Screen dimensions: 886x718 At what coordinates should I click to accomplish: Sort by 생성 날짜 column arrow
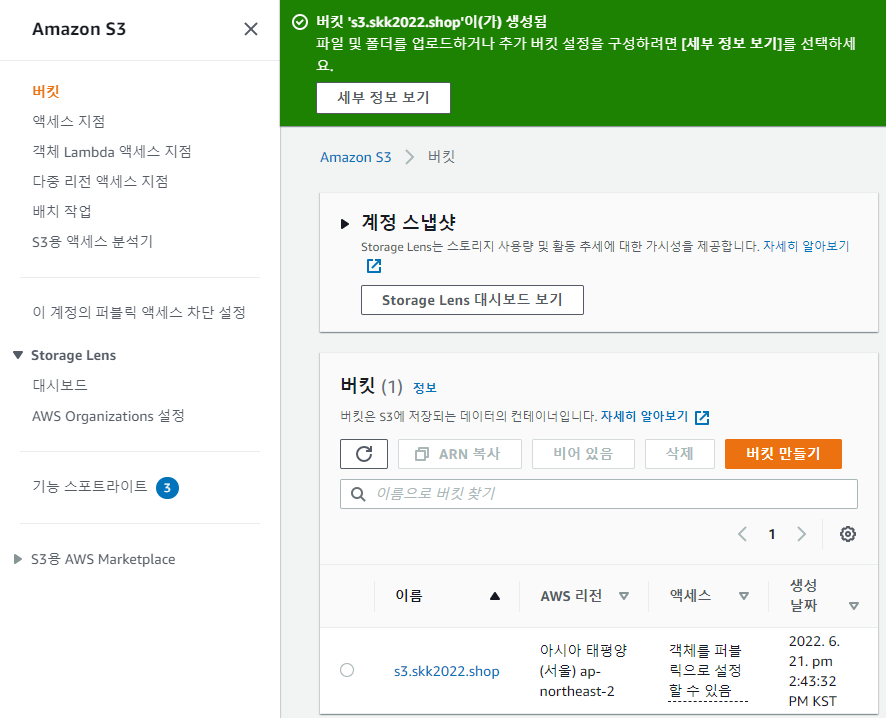pyautogui.click(x=854, y=606)
